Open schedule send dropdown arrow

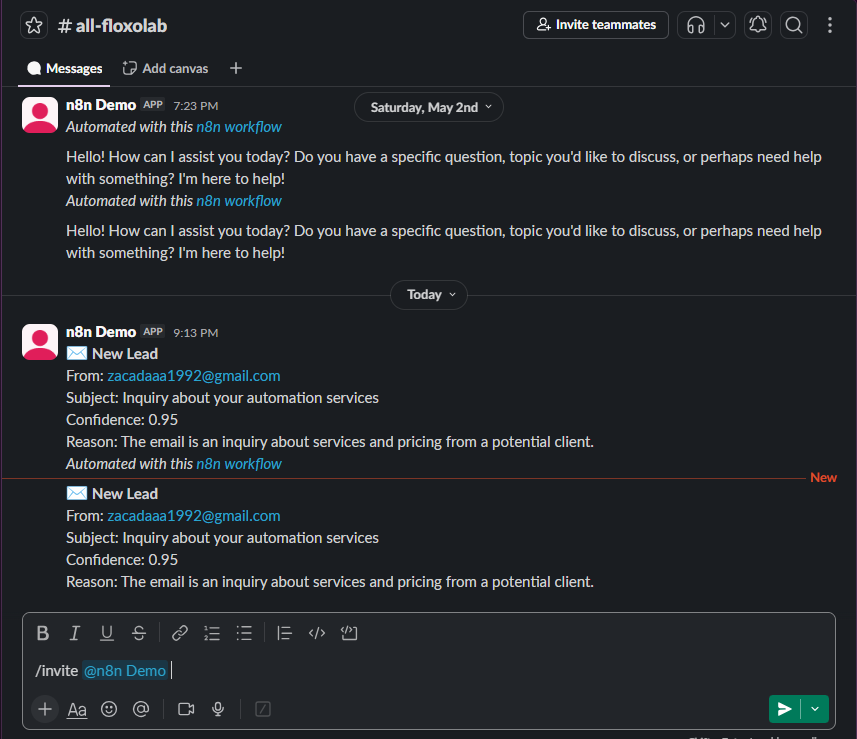[815, 709]
